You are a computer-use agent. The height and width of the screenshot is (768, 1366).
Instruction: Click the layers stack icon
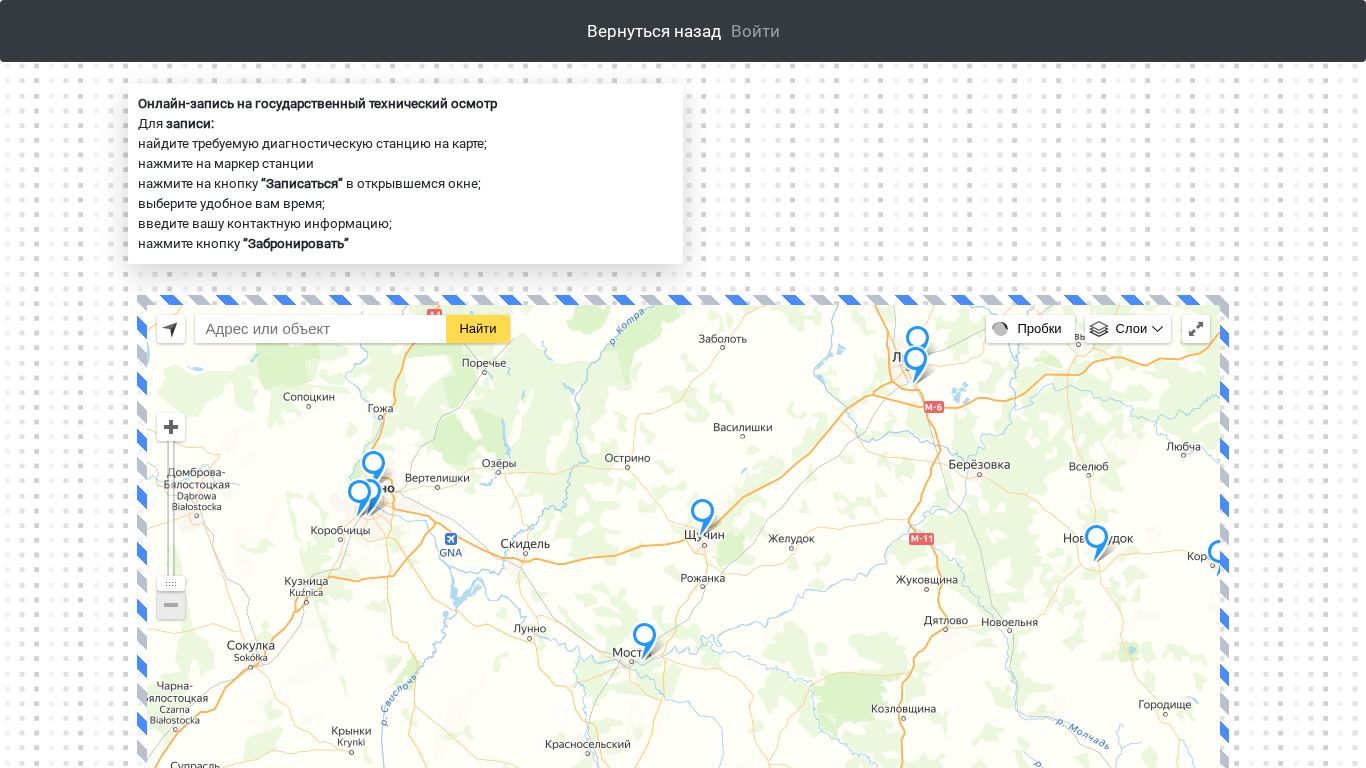[x=1099, y=329]
